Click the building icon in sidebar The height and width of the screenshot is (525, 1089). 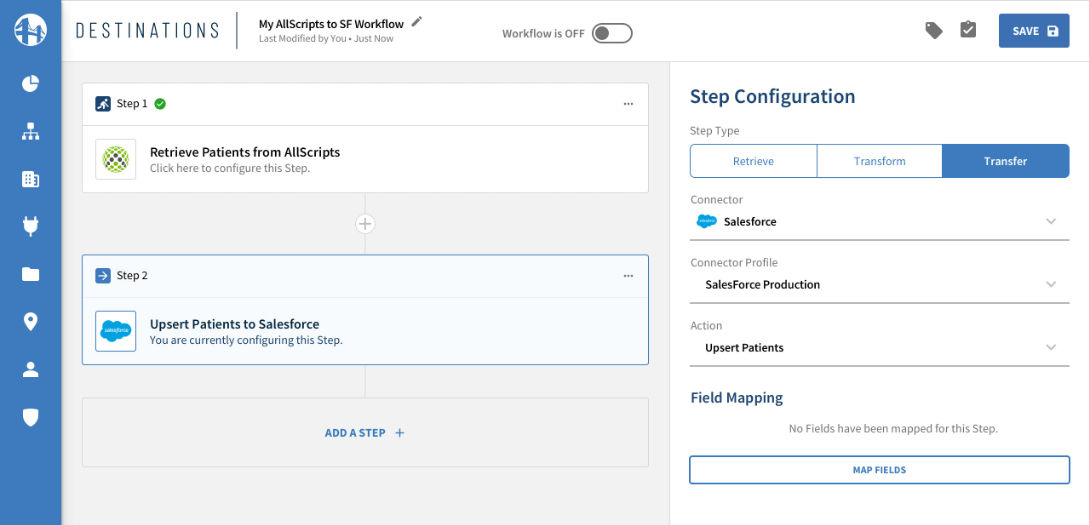[x=30, y=179]
